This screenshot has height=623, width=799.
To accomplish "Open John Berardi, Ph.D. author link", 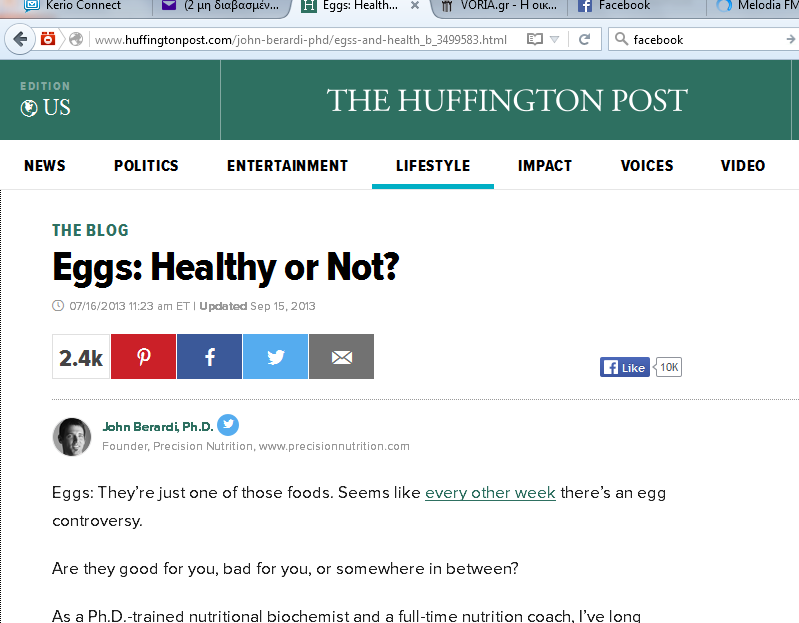I will click(157, 427).
